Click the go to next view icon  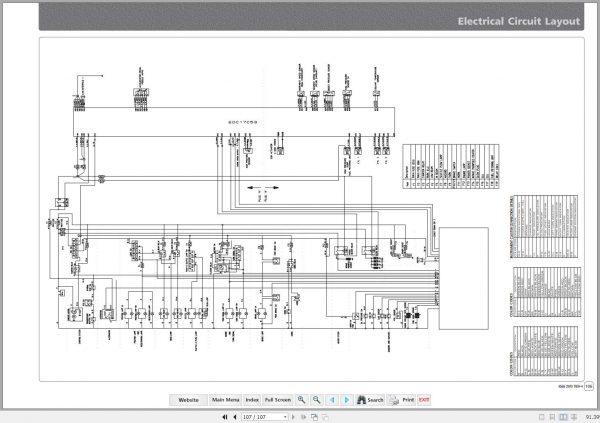click(x=325, y=417)
